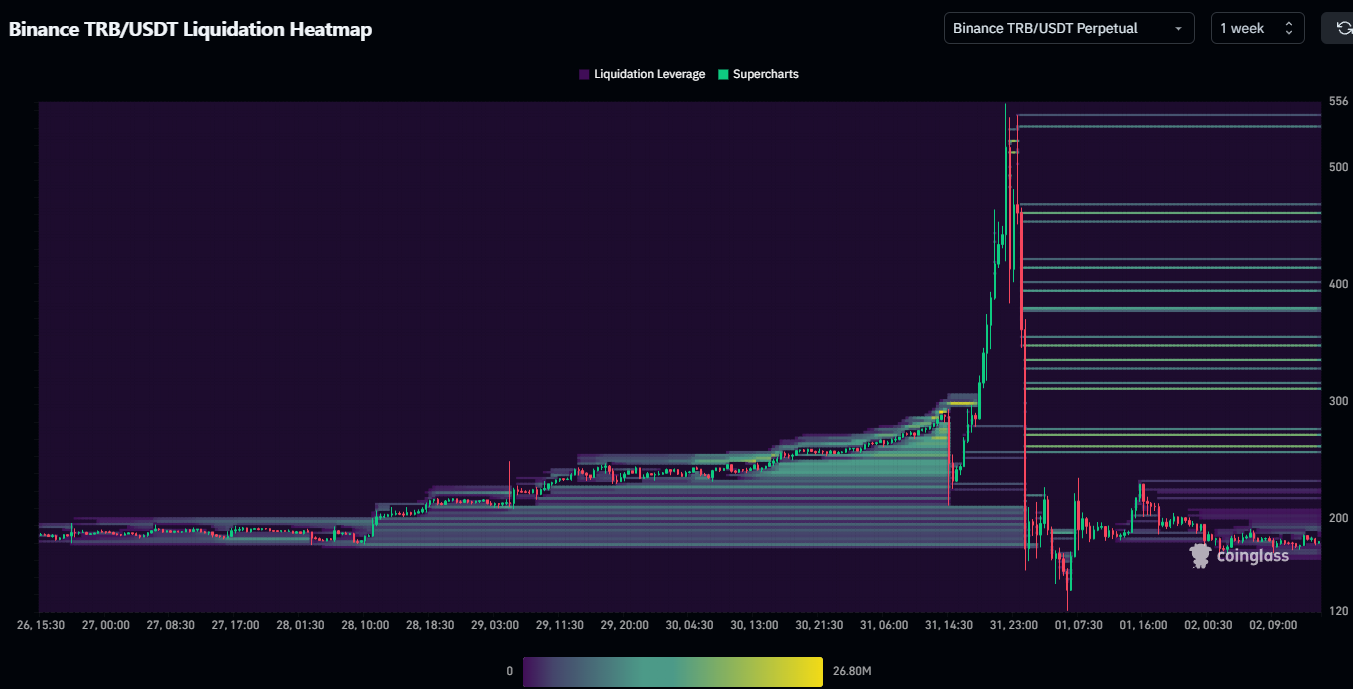The image size is (1353, 689).
Task: Select the Binance TRB/USDT Liquidation Heatmap title
Action: [190, 29]
